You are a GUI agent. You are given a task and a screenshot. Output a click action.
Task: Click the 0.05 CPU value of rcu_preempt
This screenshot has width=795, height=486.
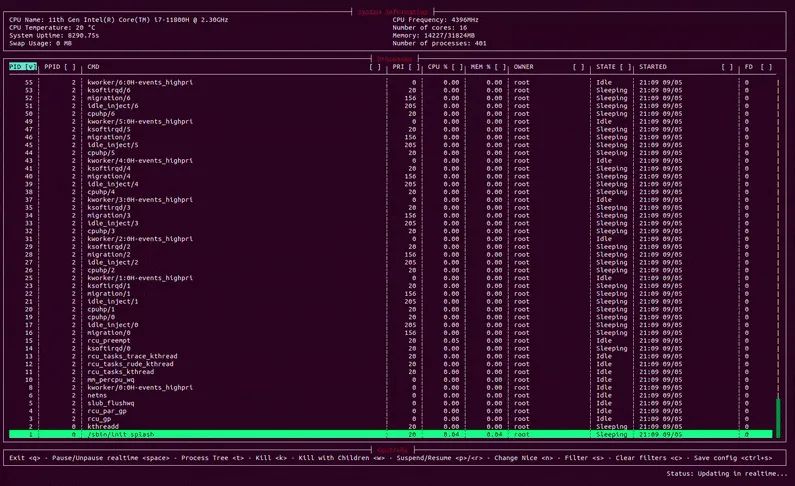coord(451,341)
